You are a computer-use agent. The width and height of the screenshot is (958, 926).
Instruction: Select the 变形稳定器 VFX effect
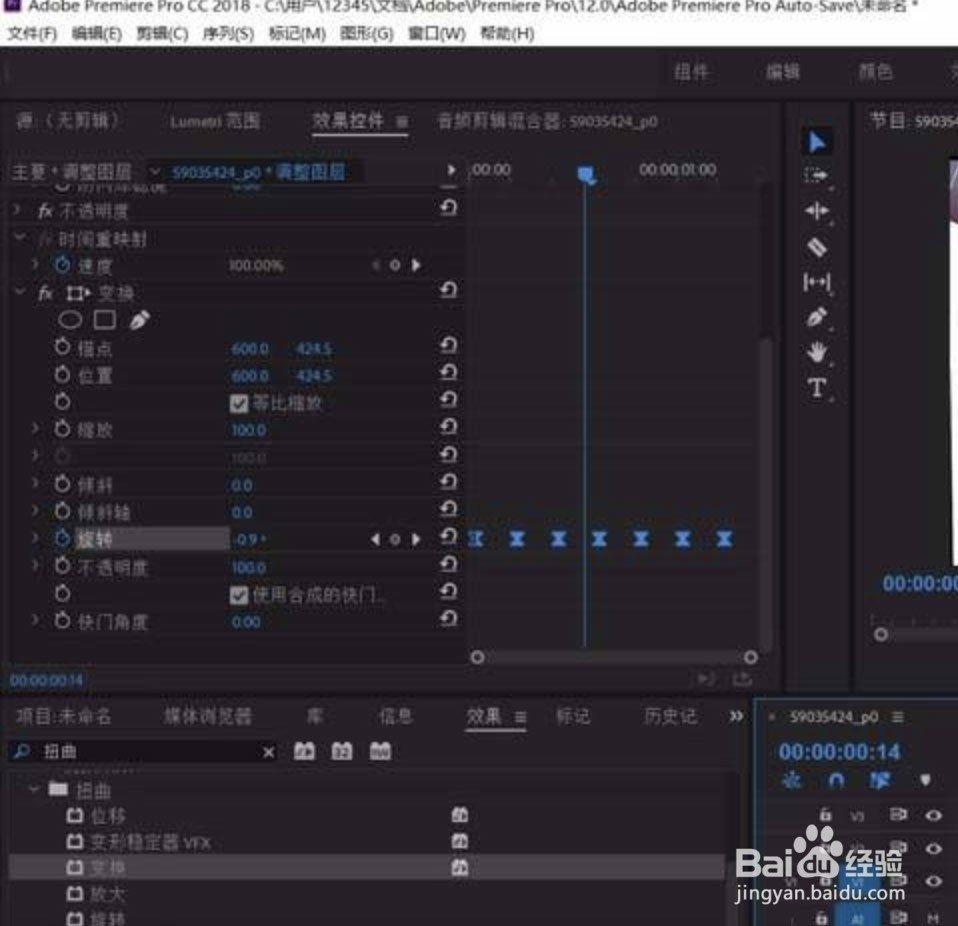coord(150,843)
